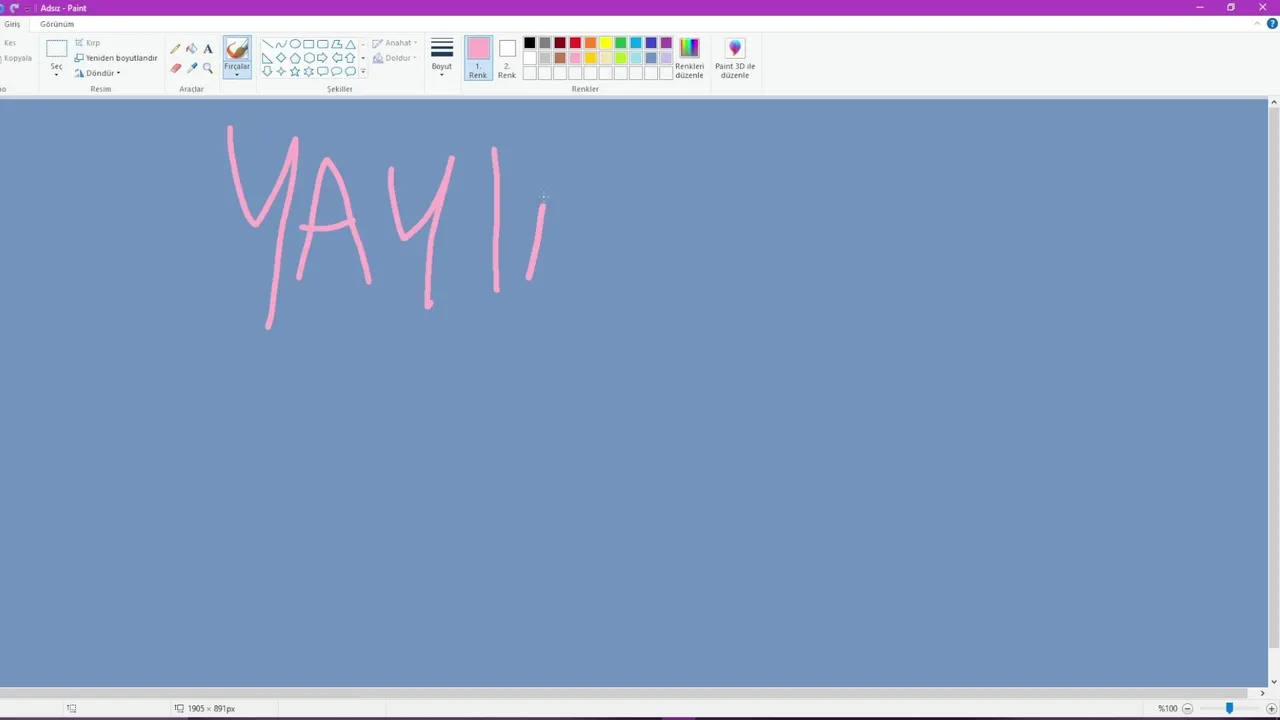This screenshot has height=720, width=1280.
Task: Select the Oval shape
Action: coord(295,44)
